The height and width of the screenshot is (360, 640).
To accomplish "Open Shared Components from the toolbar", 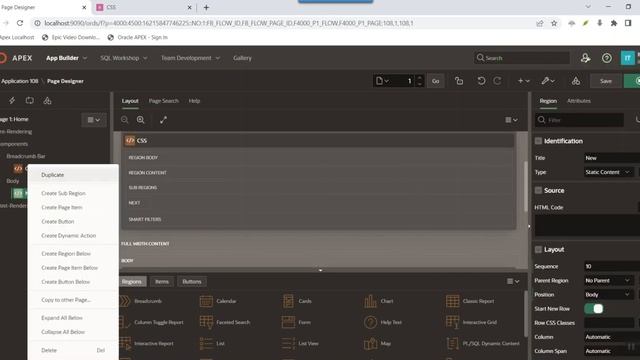I will click(576, 81).
